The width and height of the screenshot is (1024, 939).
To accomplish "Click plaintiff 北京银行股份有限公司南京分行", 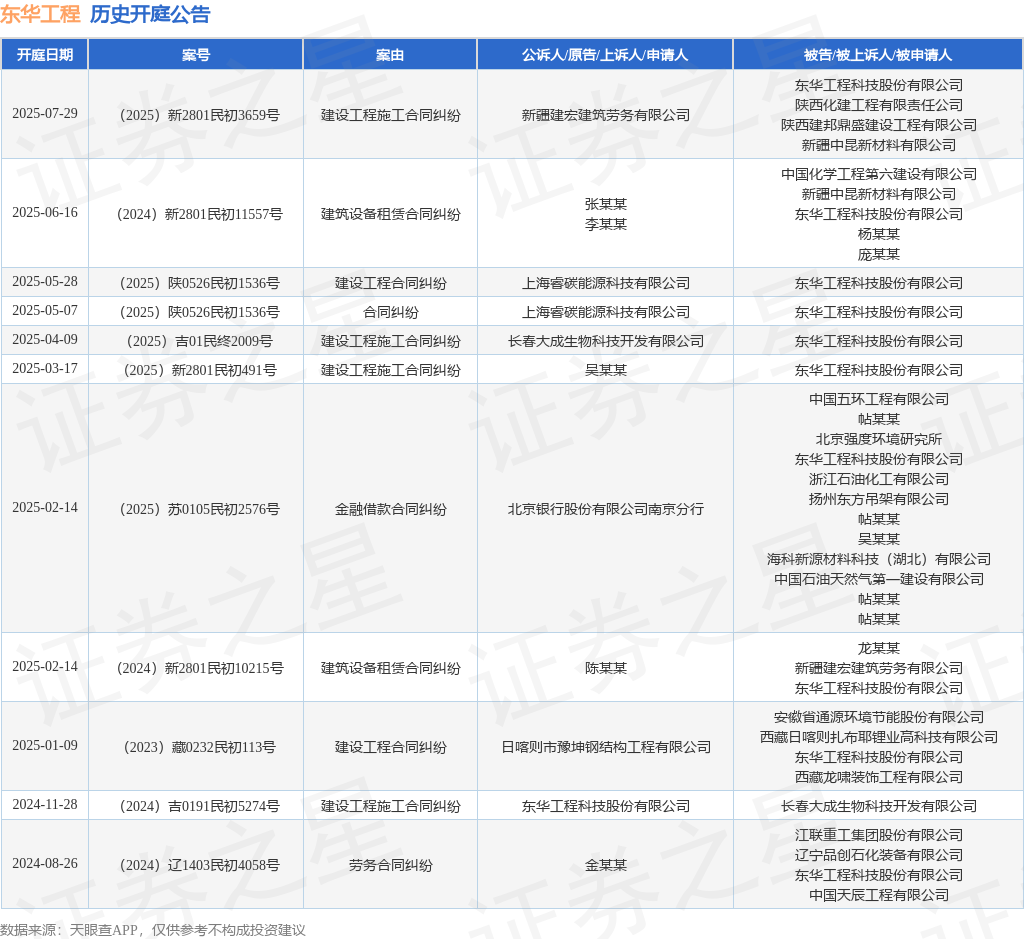I will [605, 509].
